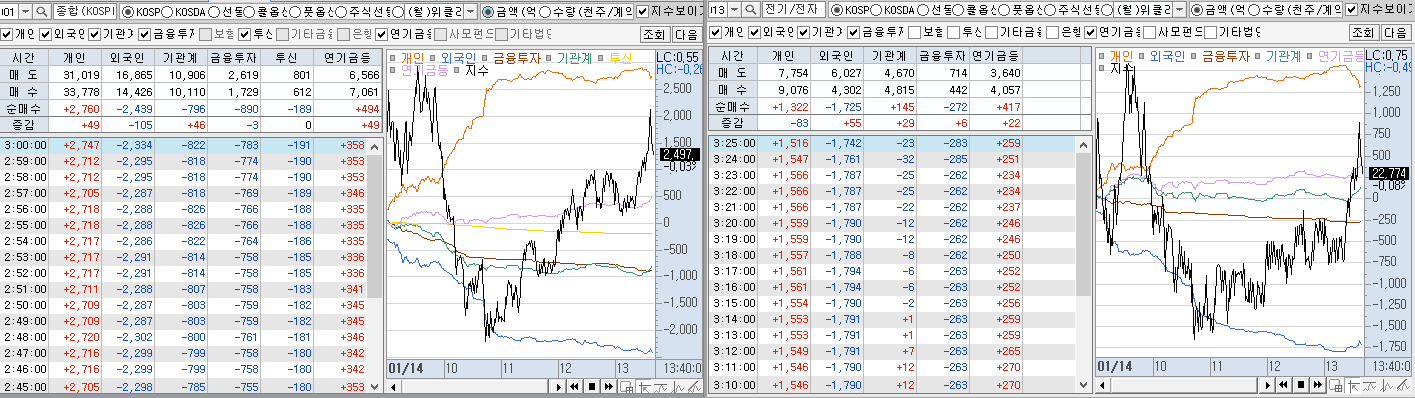The width and height of the screenshot is (1415, 398).
Task: Uncheck 연기금 checkbox in 전기/전자 panel
Action: click(1090, 33)
